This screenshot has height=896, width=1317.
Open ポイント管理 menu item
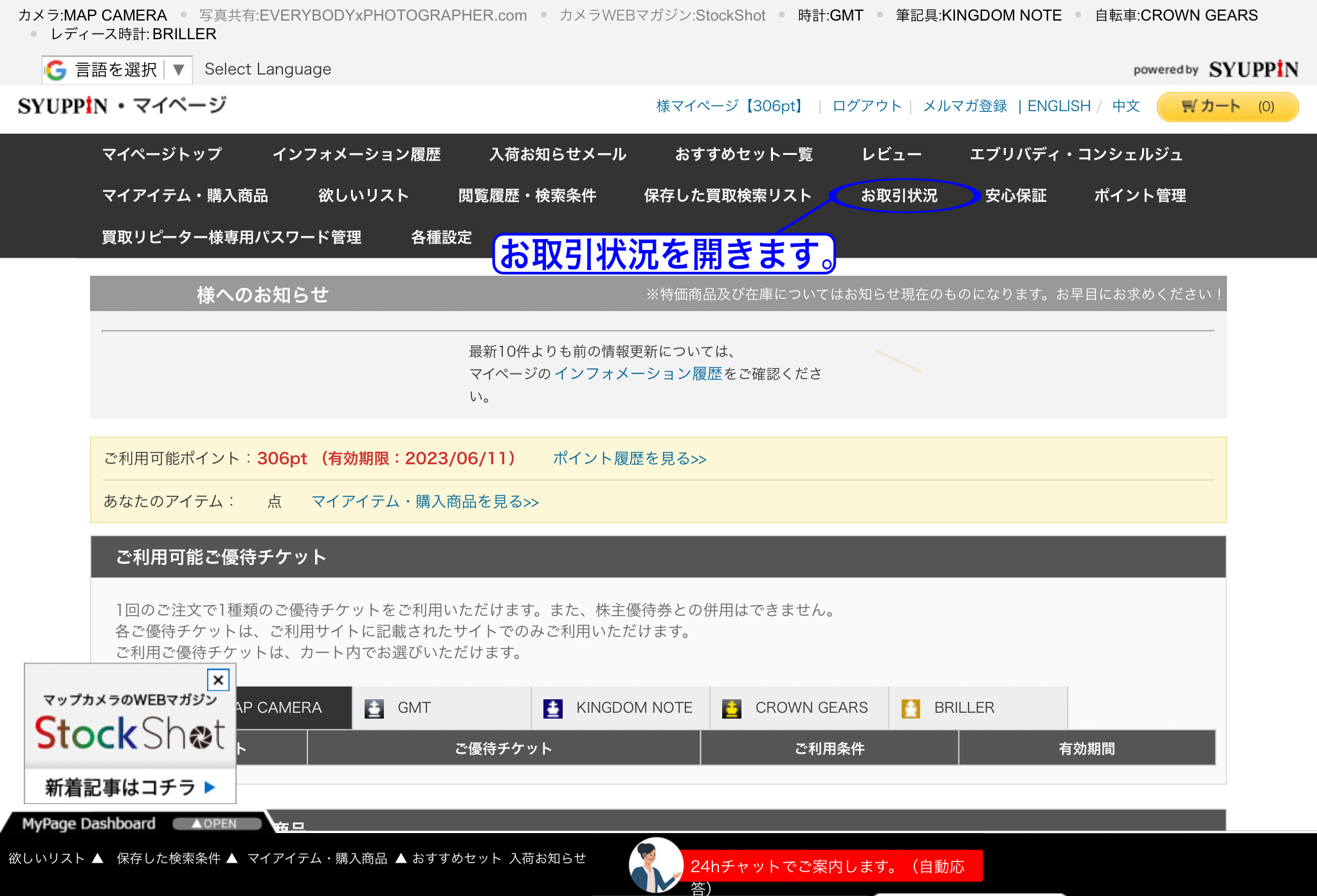point(1140,195)
